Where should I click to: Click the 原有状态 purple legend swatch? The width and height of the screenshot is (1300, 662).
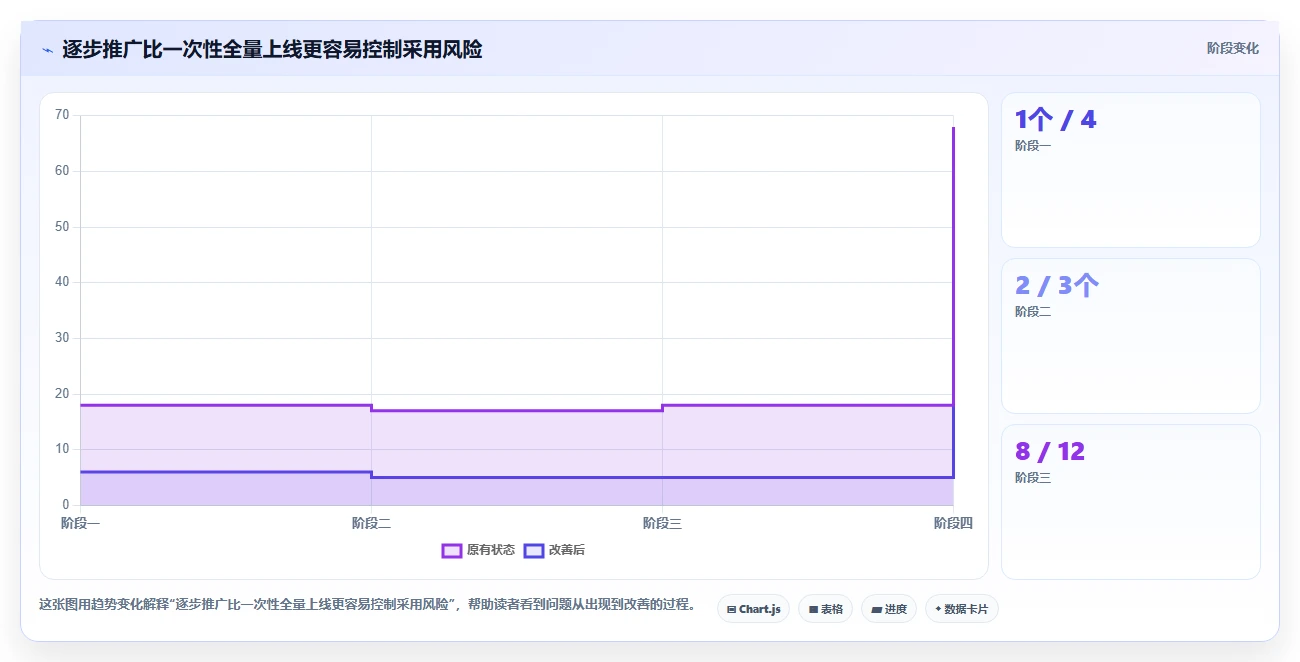point(452,550)
